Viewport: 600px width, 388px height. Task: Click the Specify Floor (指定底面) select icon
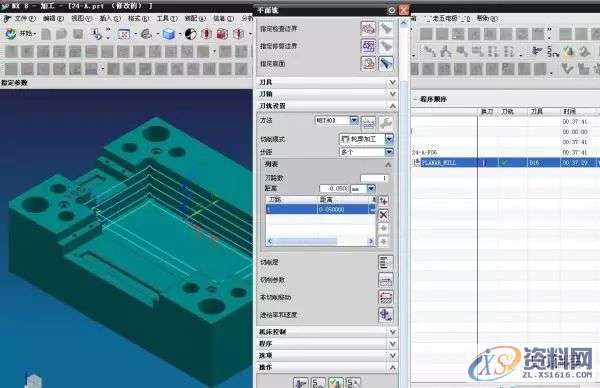(x=368, y=64)
